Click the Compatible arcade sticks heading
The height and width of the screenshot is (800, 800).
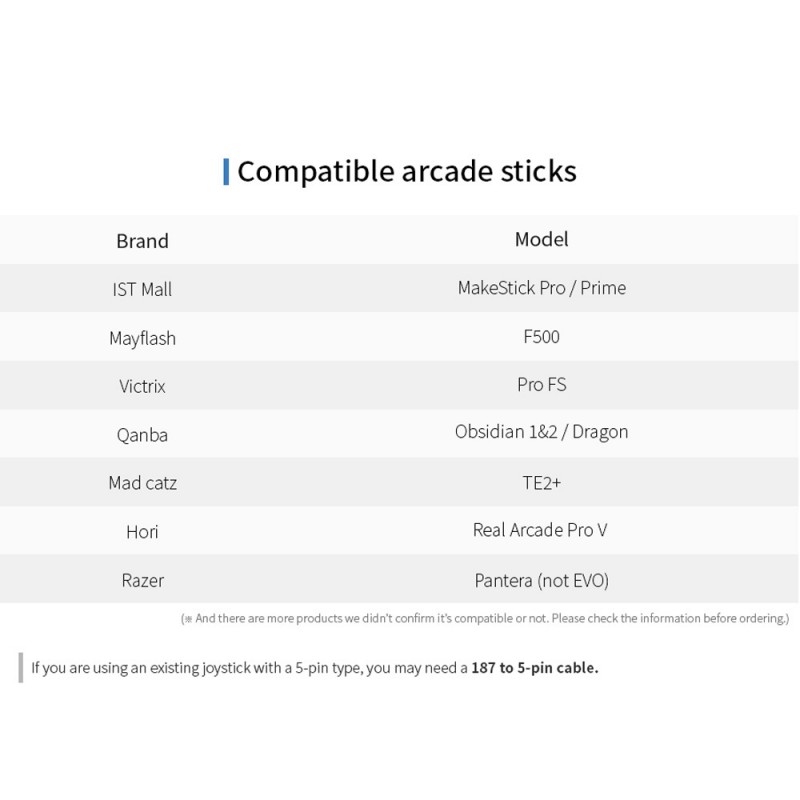[x=407, y=171]
